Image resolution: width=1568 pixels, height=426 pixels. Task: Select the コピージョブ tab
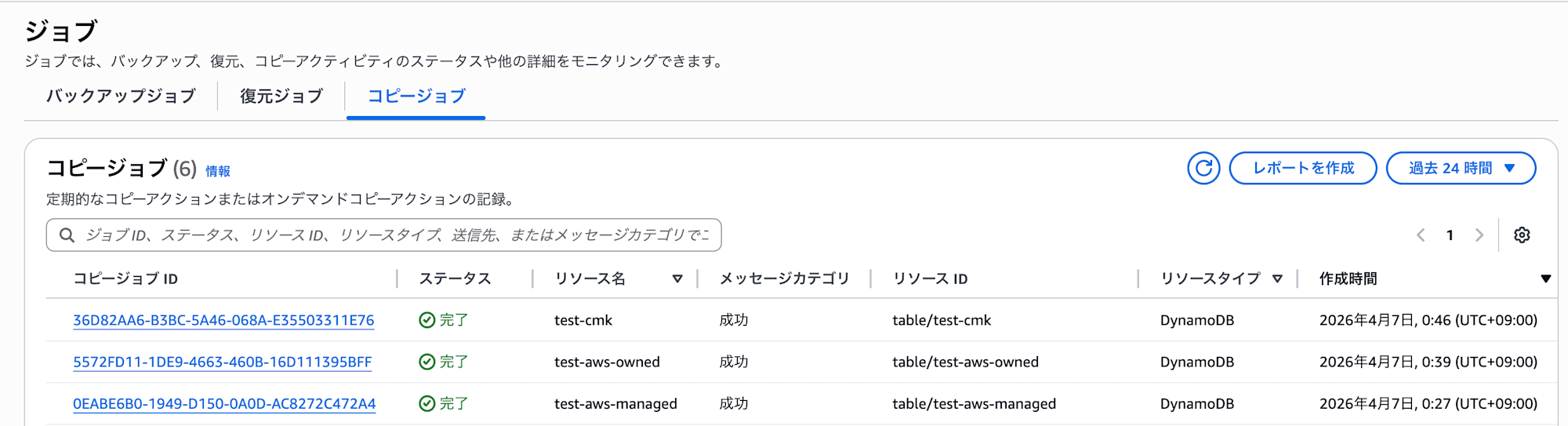tap(416, 96)
